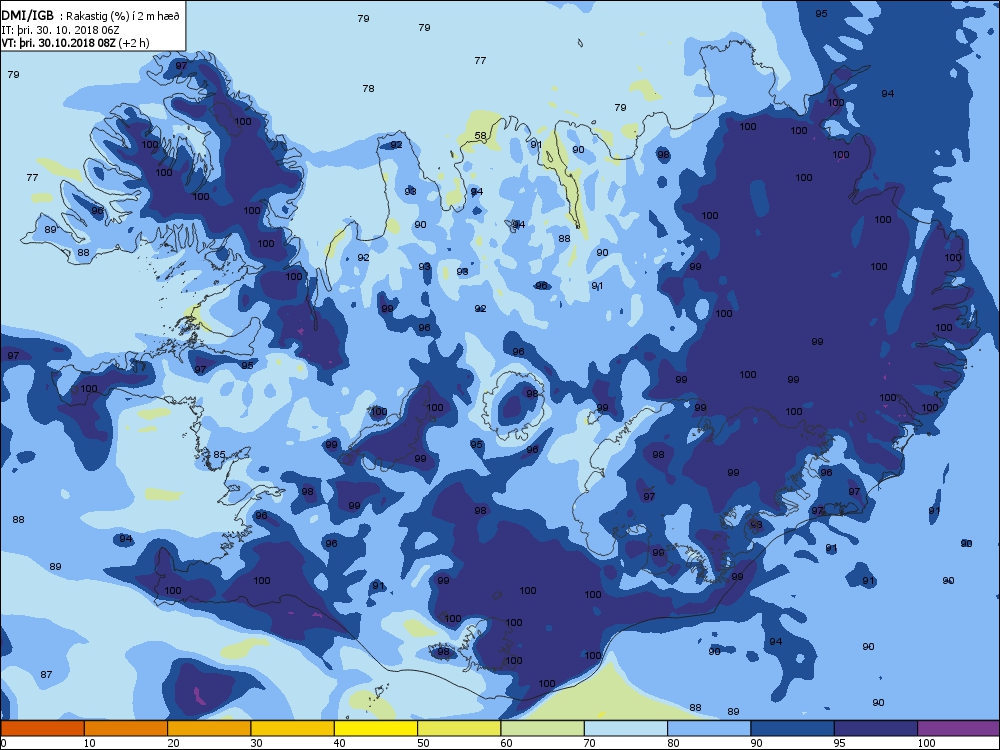Click the "85" humidity value on the map
The width and height of the screenshot is (1000, 750).
click(219, 454)
